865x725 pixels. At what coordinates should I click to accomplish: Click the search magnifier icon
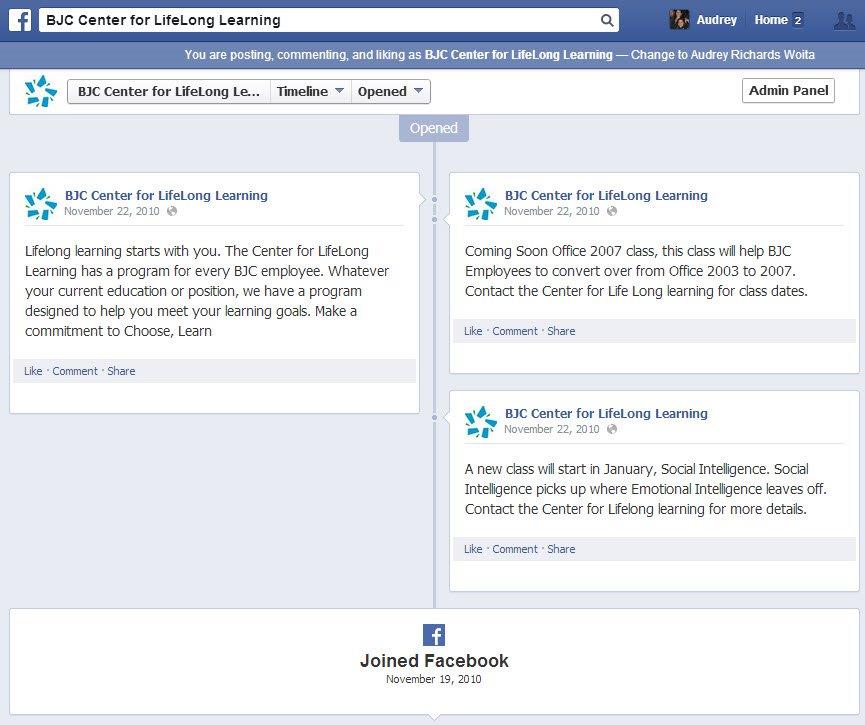607,20
